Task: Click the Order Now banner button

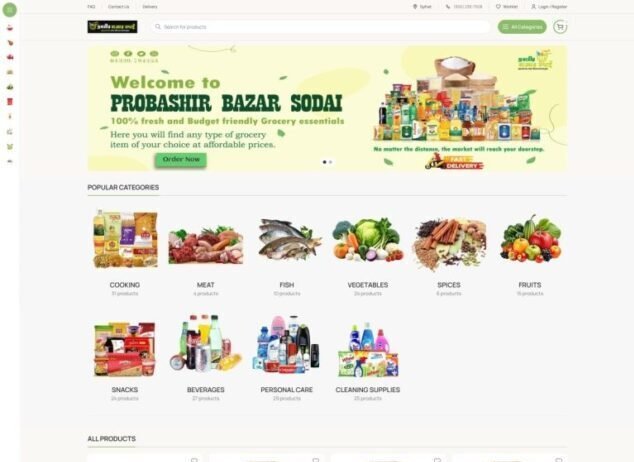Action: 181,160
